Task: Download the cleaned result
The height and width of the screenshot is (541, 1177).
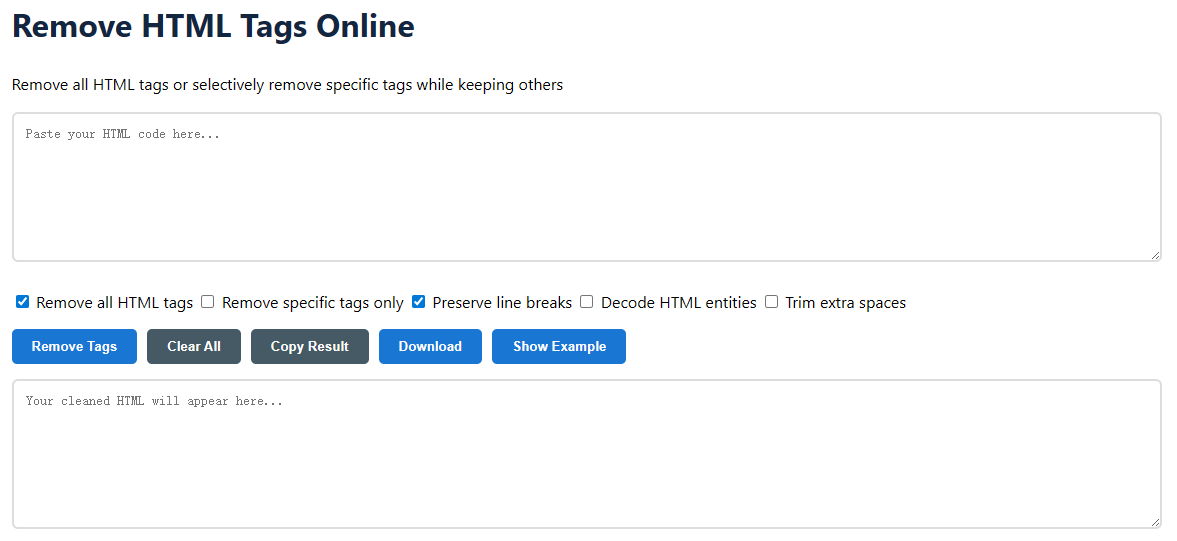Action: pos(430,347)
